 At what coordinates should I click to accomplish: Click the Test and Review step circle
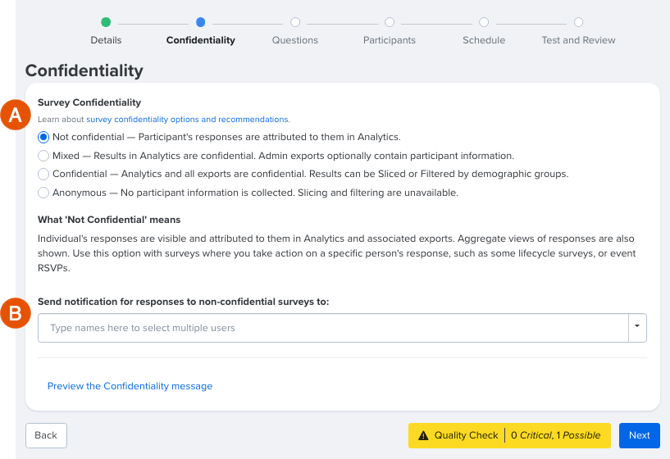click(x=578, y=22)
